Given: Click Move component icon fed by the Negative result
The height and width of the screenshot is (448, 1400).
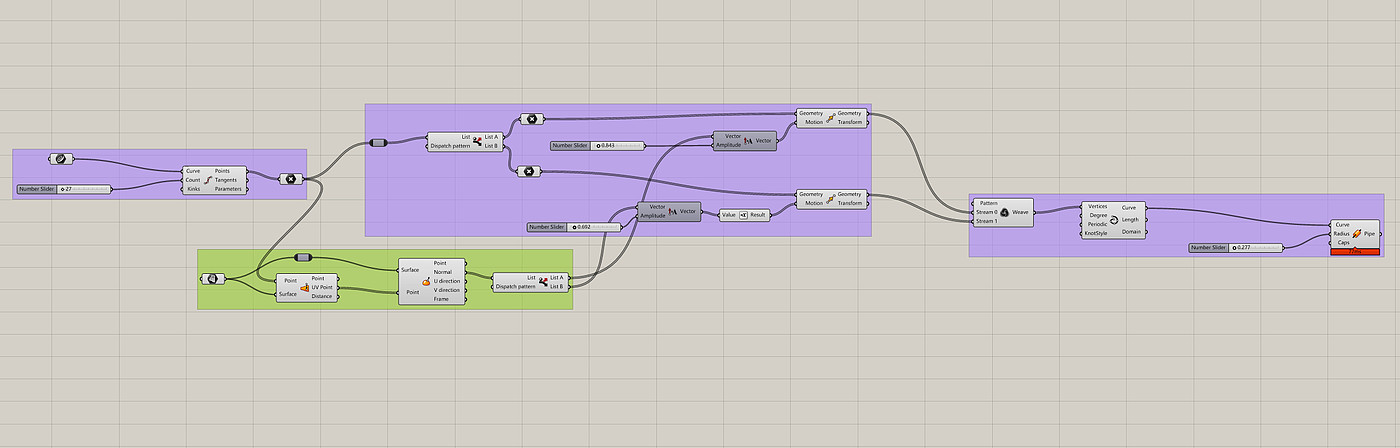Looking at the screenshot, I should 830,198.
